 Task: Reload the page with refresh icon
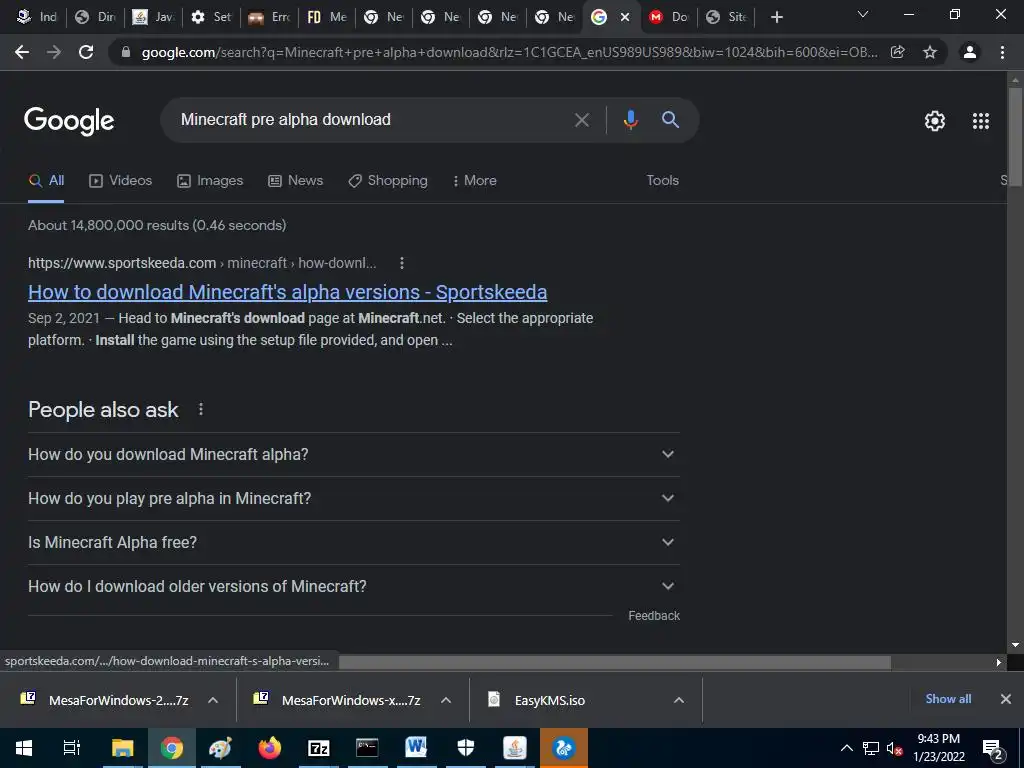pos(86,52)
